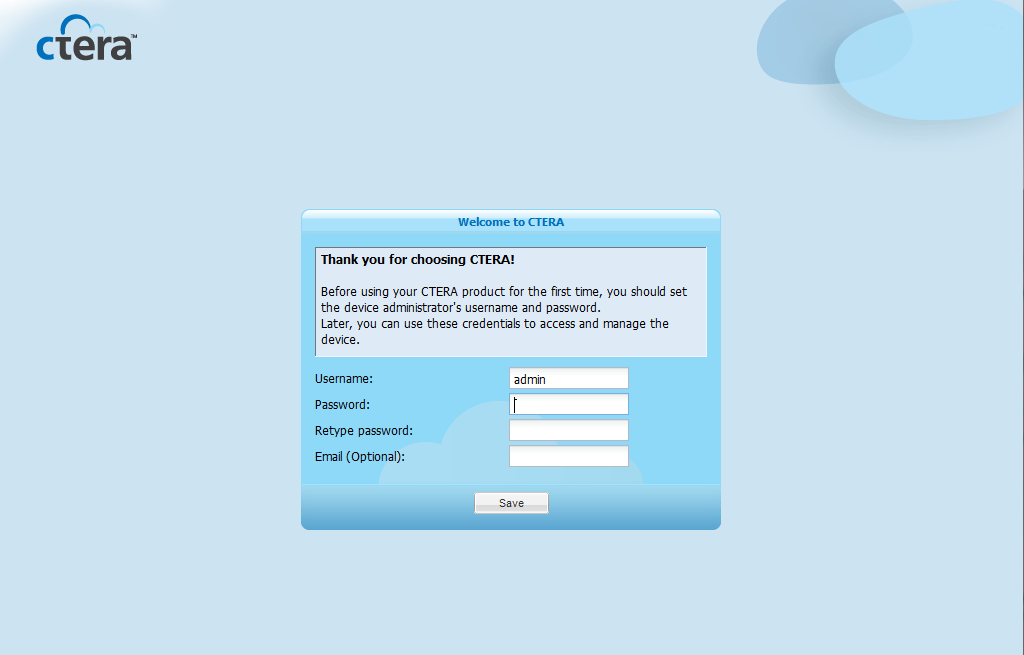Click the 'Welcome to CTERA' title
The height and width of the screenshot is (655, 1024).
[511, 222]
